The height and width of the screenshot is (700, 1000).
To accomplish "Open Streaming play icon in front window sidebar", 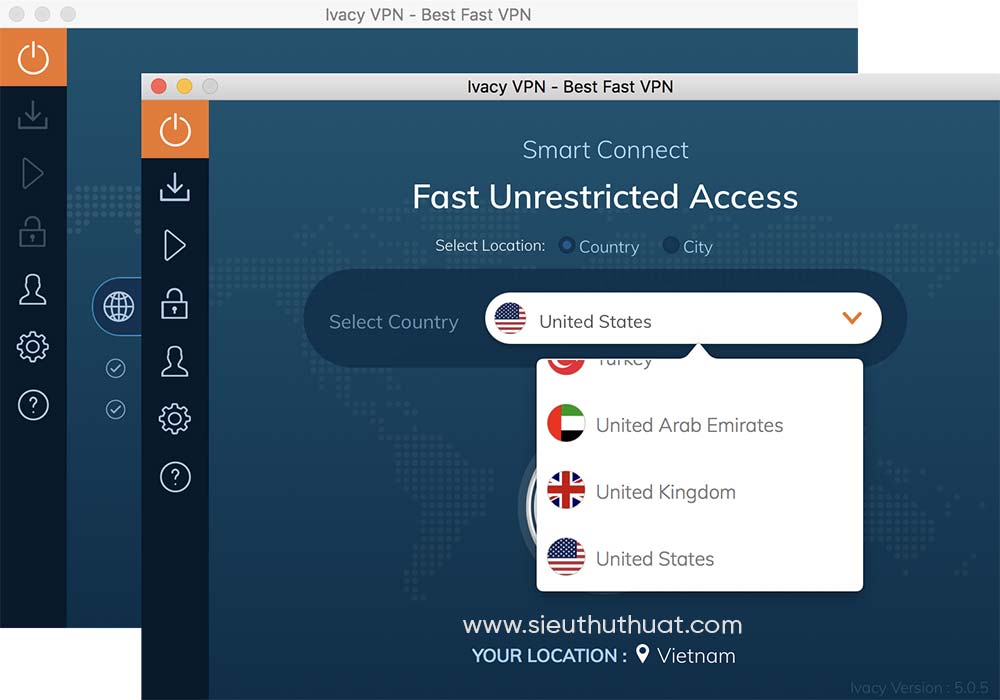I will [175, 245].
